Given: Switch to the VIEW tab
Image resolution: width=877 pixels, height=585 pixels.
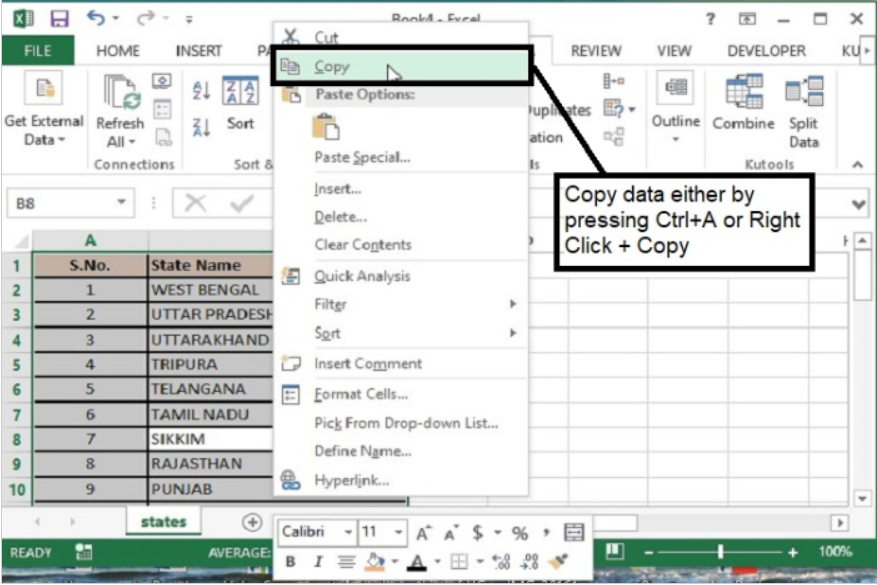Looking at the screenshot, I should coord(674,51).
